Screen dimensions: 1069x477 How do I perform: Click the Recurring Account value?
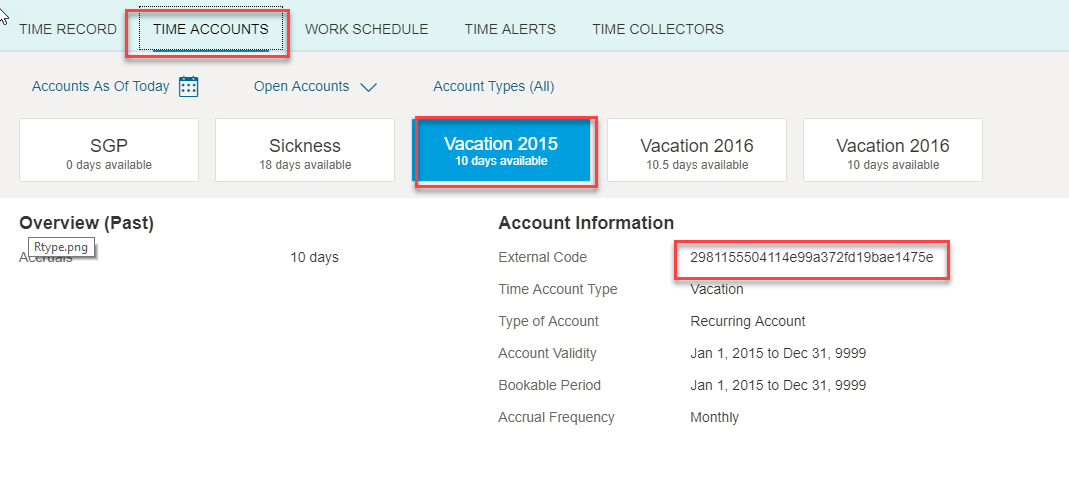pos(748,322)
